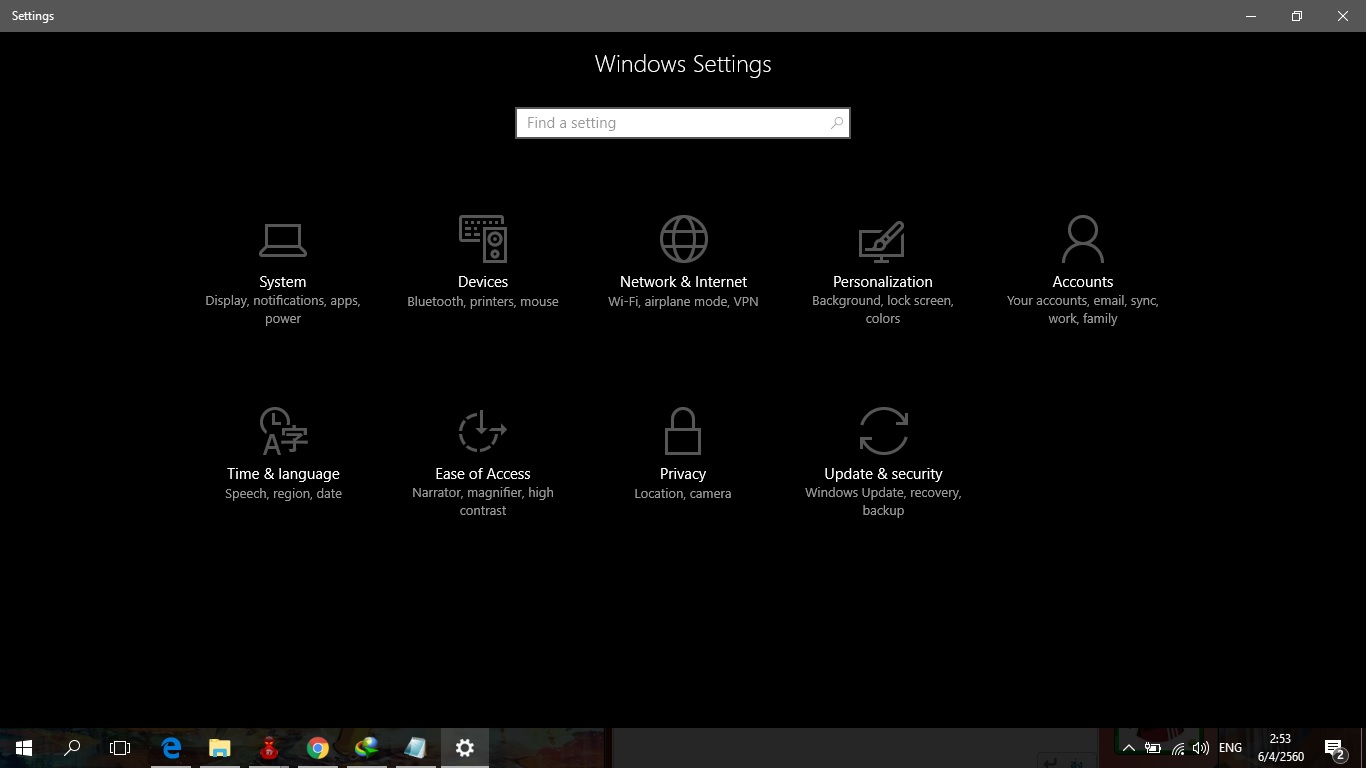Open the Windows Start menu

[24, 748]
